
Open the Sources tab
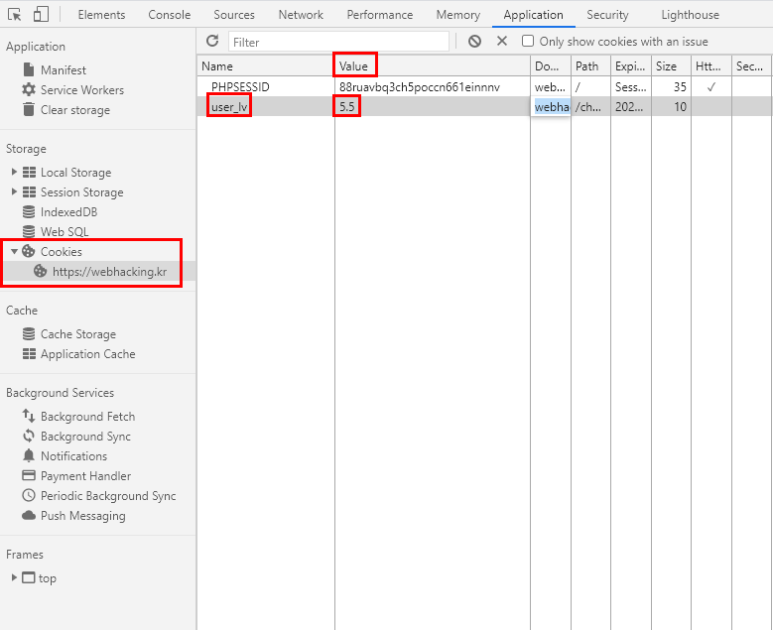[x=234, y=15]
